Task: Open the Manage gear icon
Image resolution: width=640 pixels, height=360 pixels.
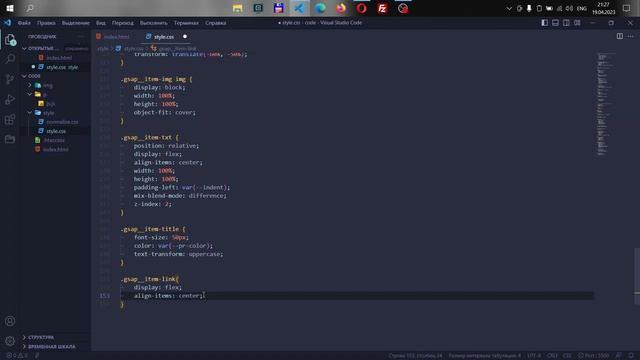Action: click(x=10, y=341)
